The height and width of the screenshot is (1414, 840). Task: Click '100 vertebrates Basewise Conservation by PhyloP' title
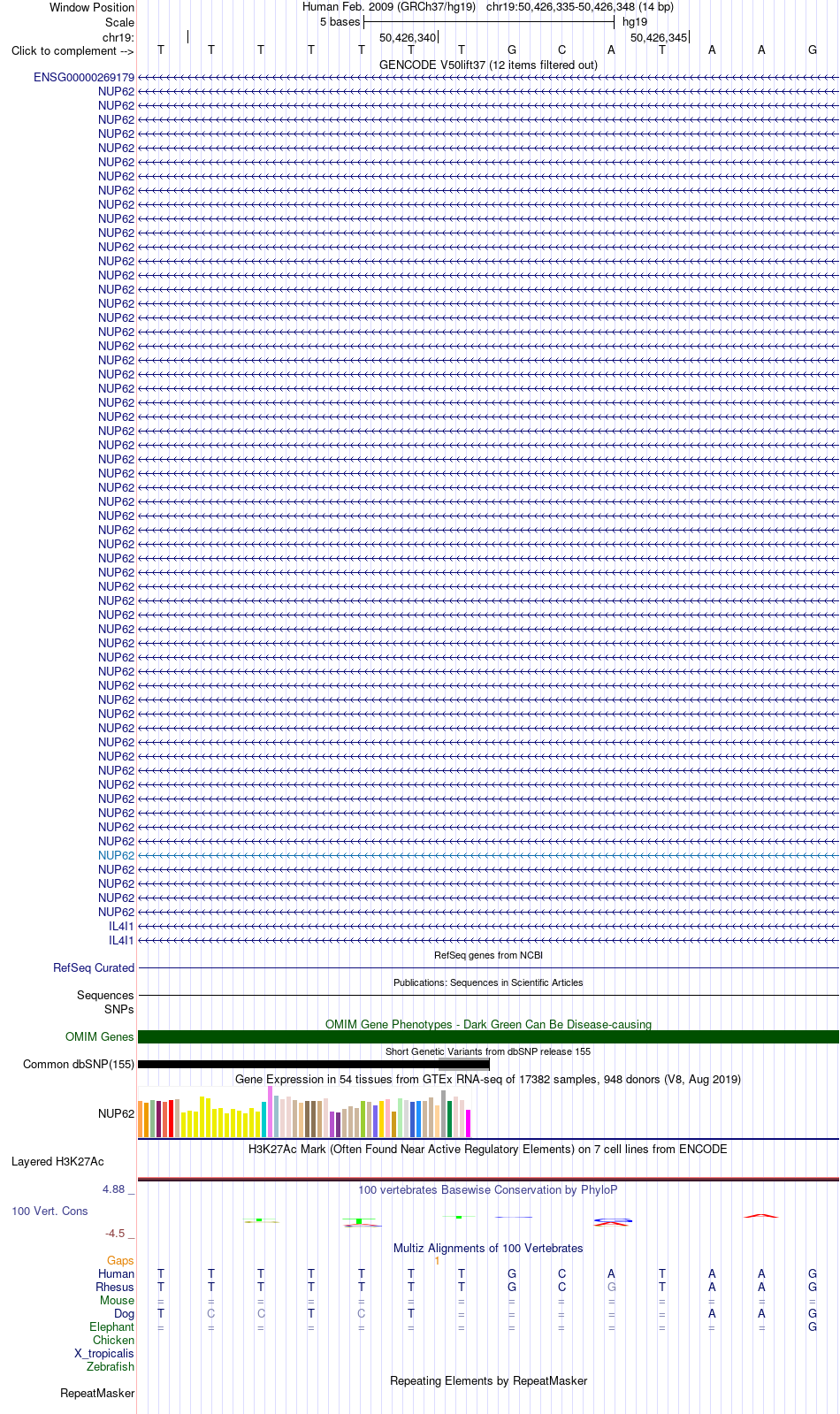tap(488, 1190)
